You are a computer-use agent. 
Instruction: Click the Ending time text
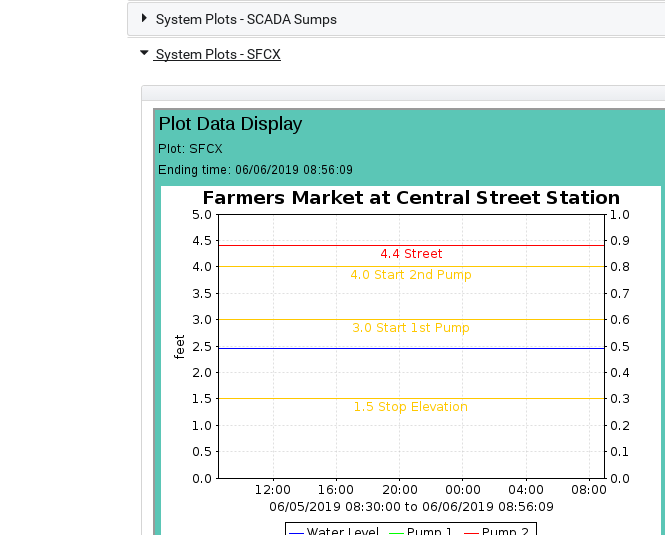(255, 170)
